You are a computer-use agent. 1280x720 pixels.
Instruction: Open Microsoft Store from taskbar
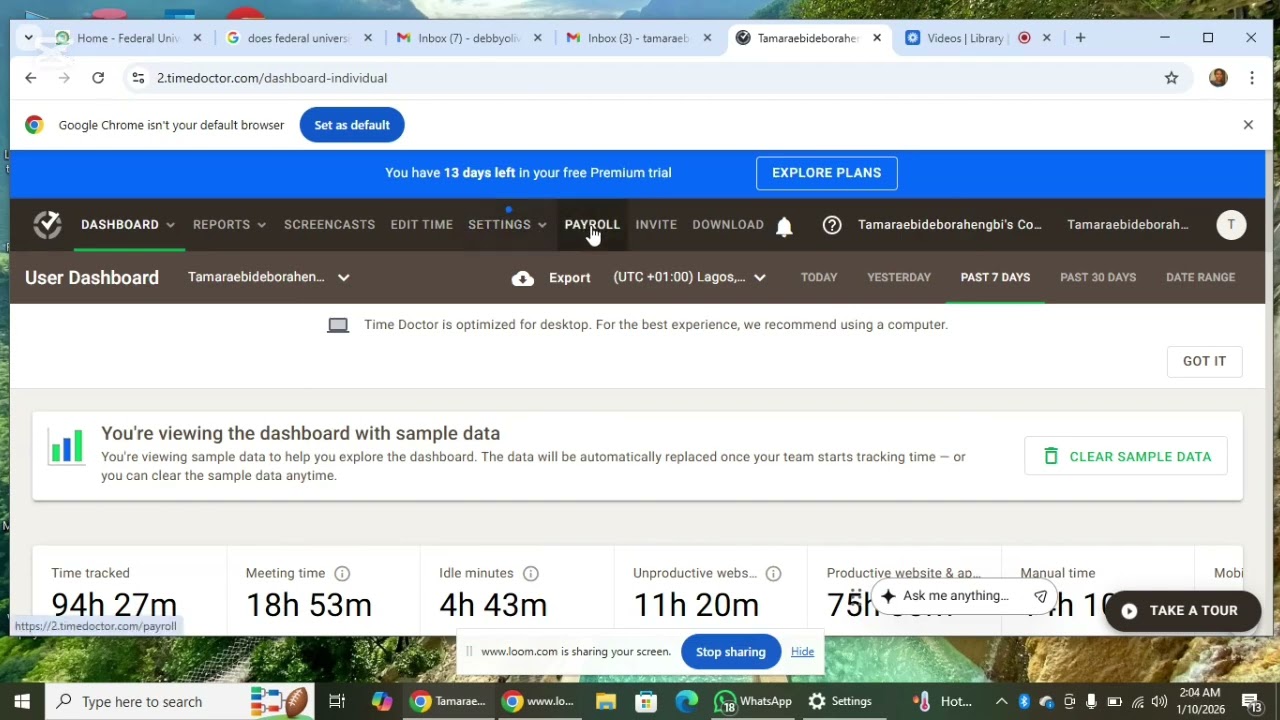(646, 702)
